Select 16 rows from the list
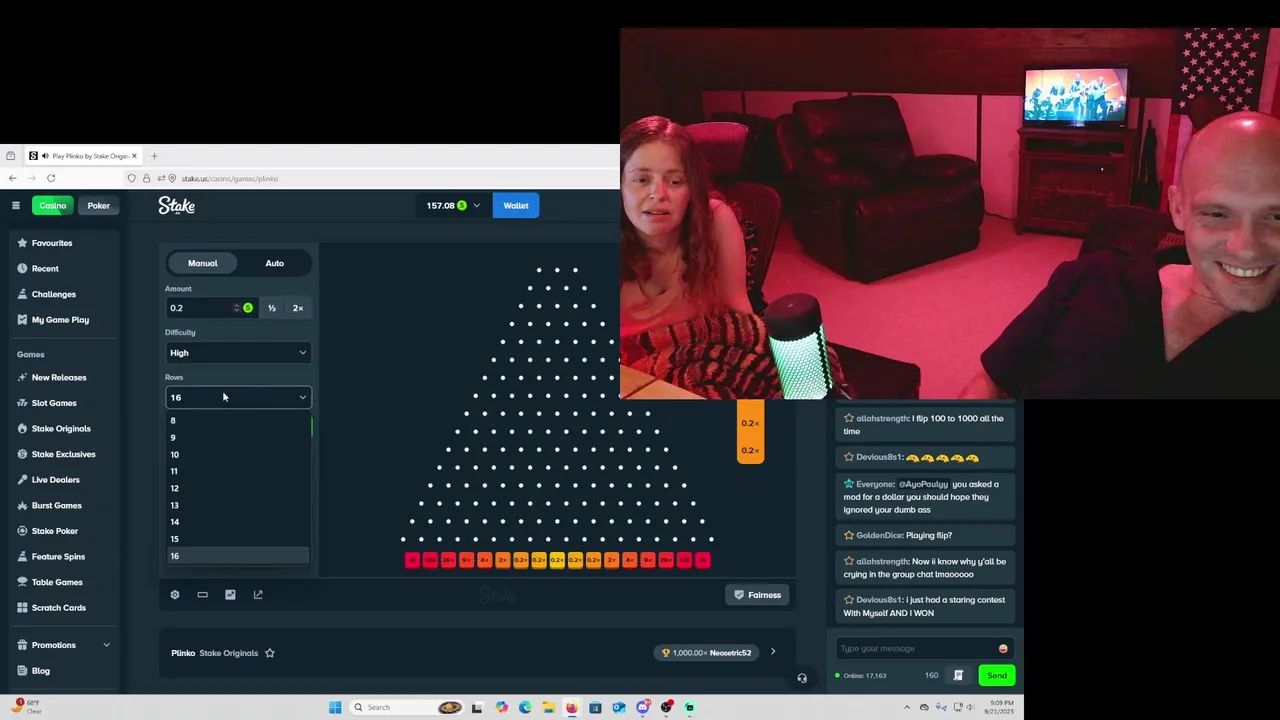The width and height of the screenshot is (1280, 720). click(237, 556)
